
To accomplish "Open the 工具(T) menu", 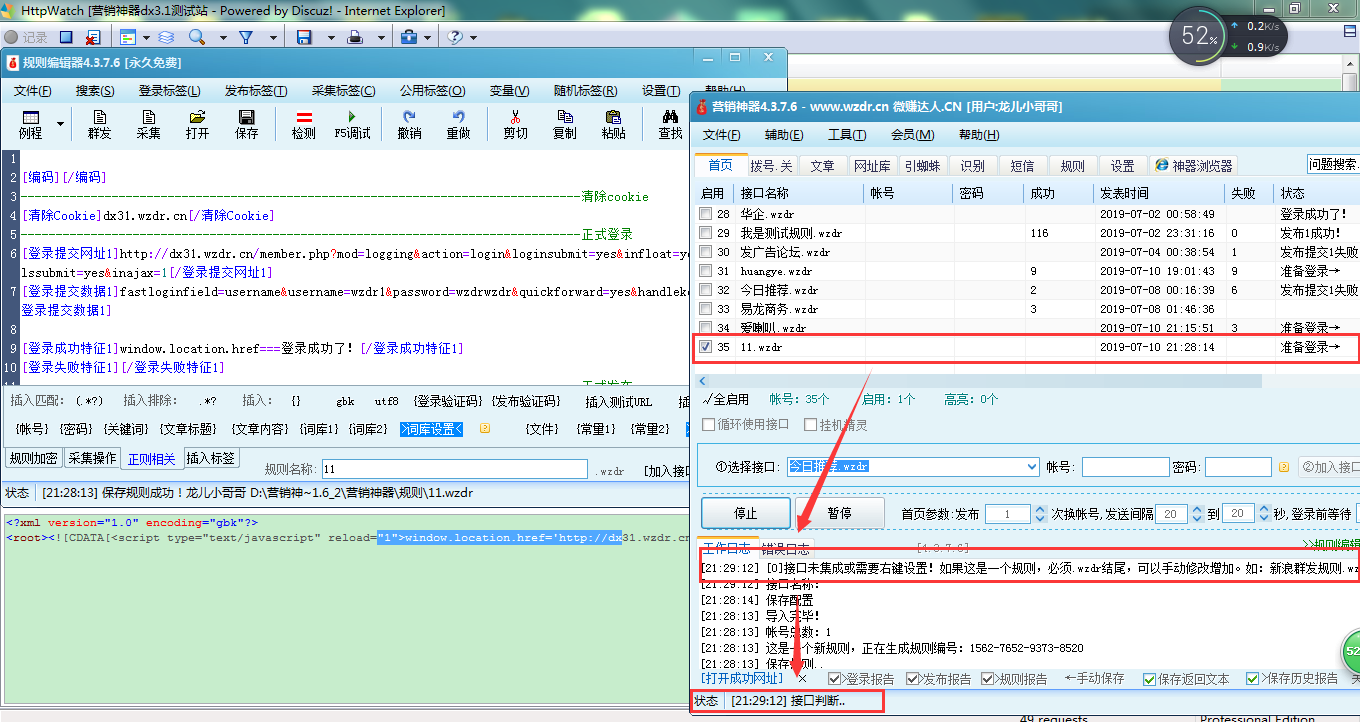I will [x=848, y=133].
